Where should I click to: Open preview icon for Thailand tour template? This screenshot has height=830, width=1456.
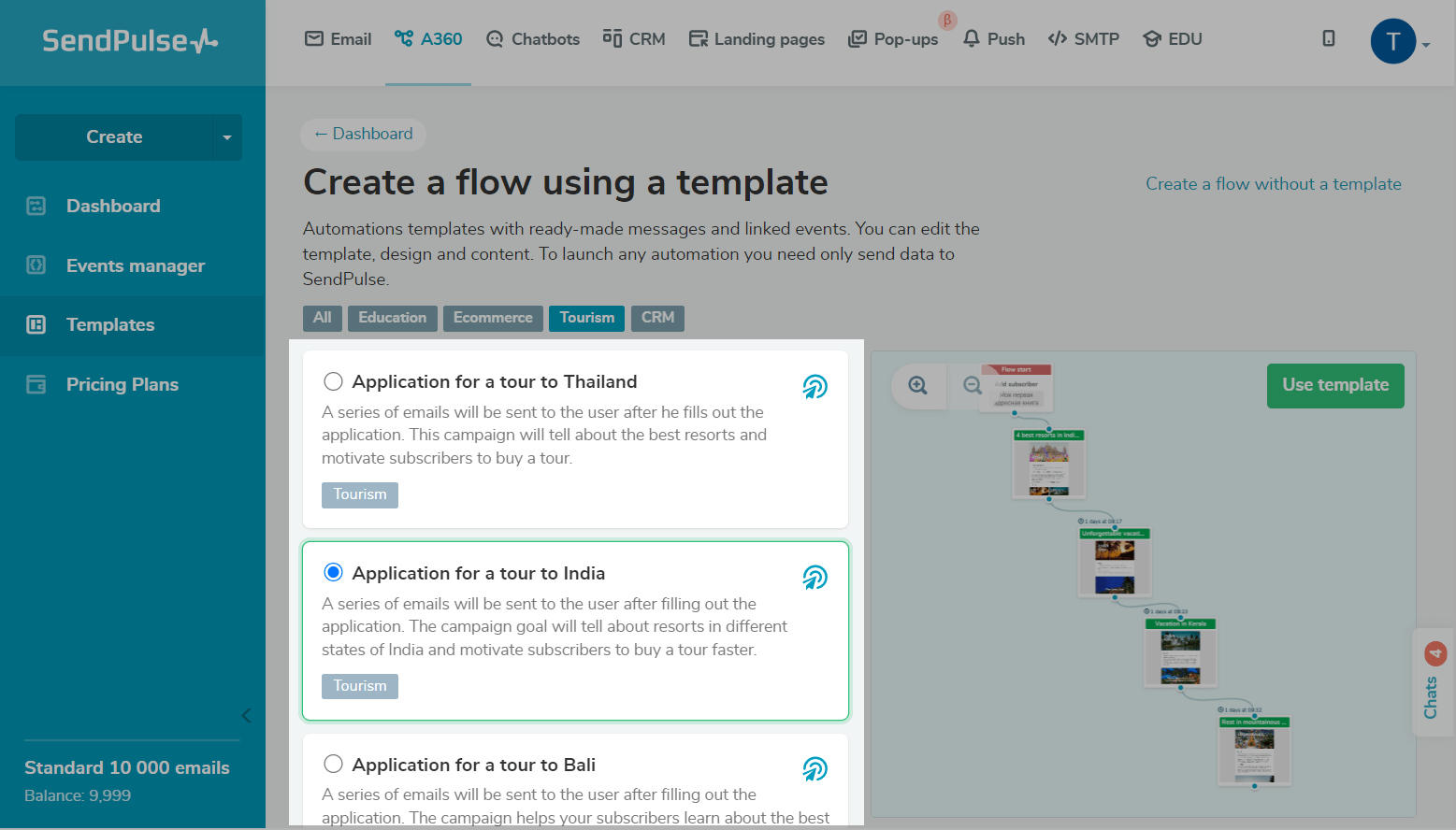(814, 386)
